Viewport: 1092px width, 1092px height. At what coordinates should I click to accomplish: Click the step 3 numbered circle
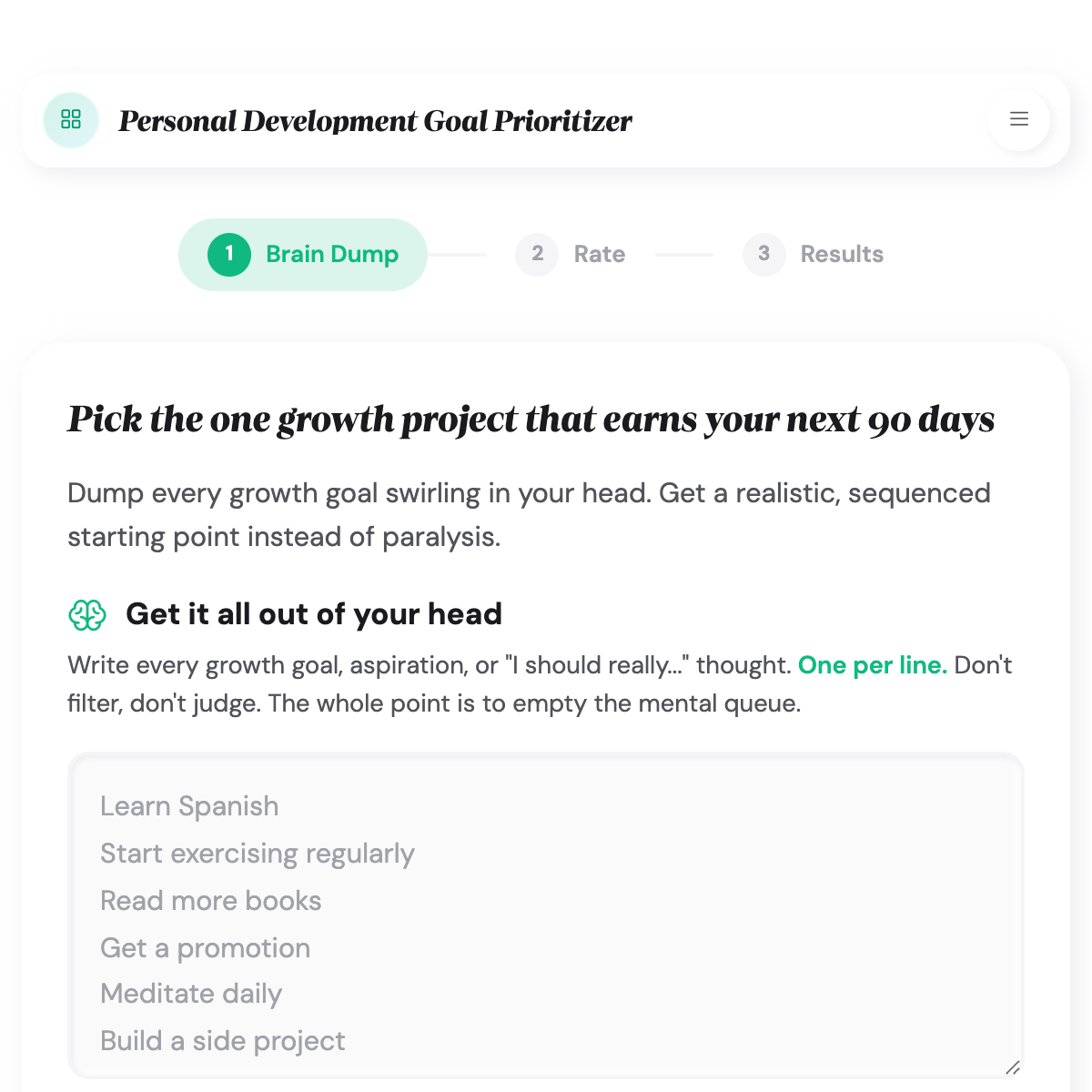[x=764, y=255]
